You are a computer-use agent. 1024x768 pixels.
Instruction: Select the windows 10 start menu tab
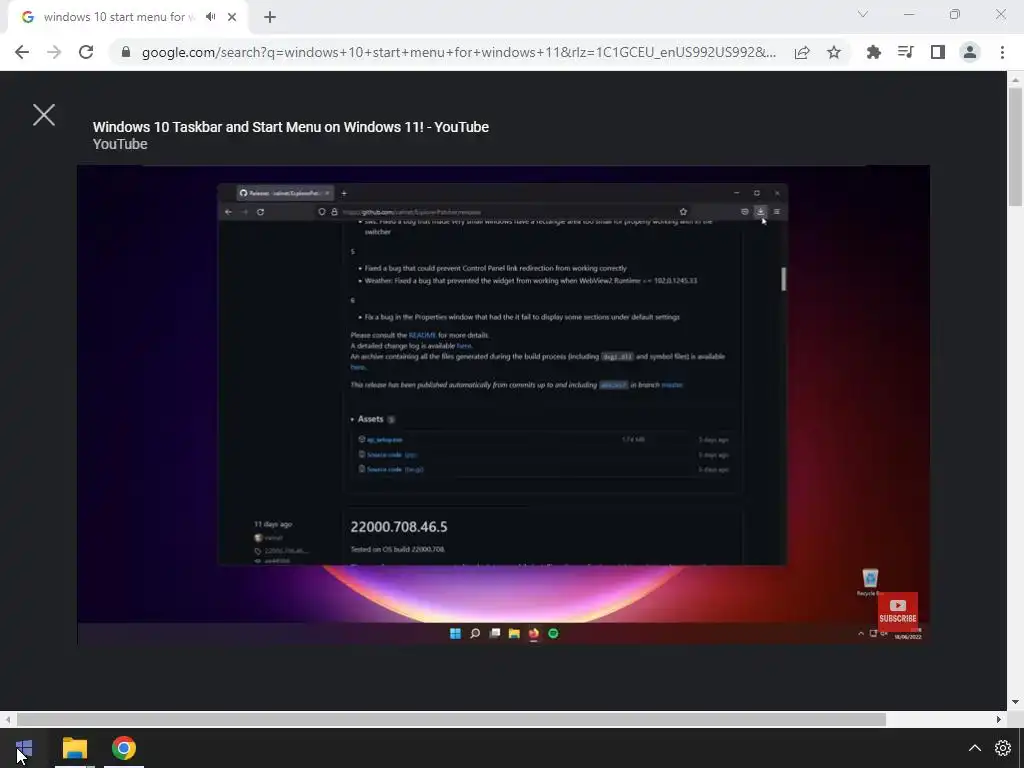pos(118,17)
